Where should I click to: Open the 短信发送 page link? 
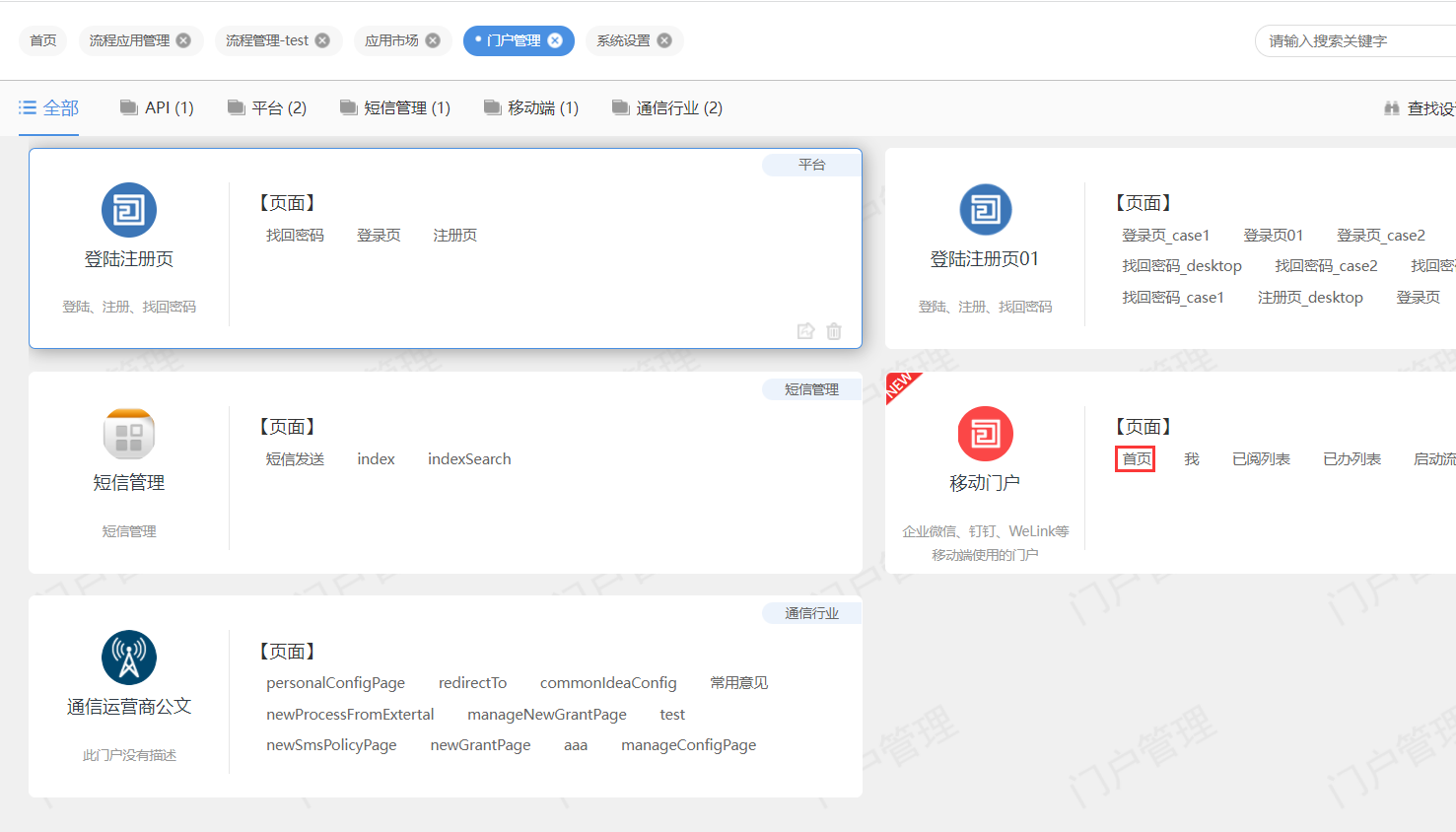pyautogui.click(x=295, y=459)
